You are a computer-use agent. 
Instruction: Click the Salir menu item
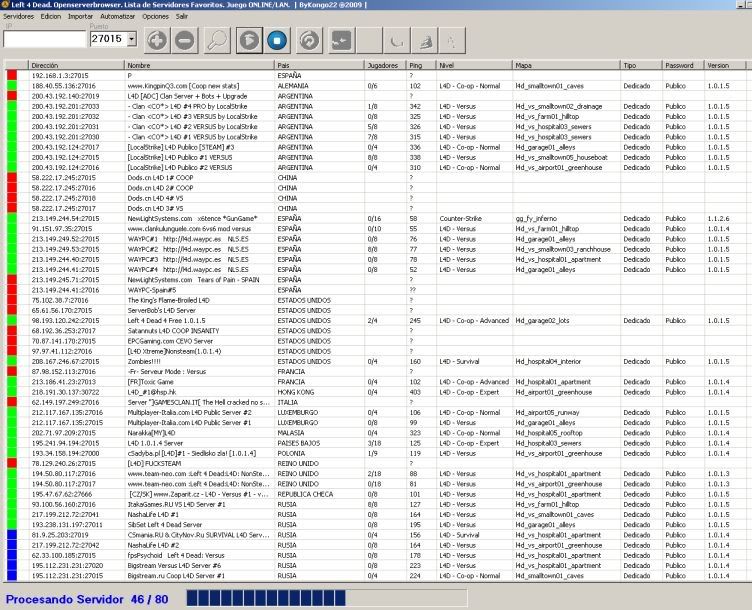pyautogui.click(x=182, y=16)
